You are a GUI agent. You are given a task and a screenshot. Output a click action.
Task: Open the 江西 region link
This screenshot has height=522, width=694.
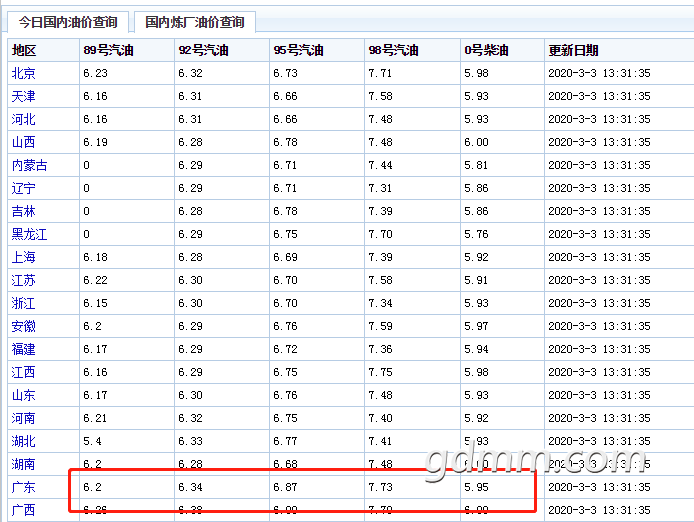tap(23, 372)
